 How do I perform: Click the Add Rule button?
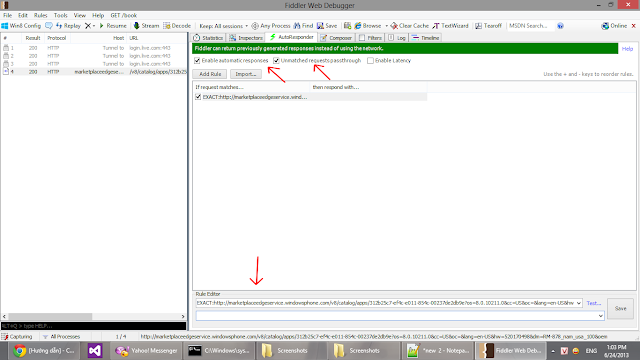click(x=210, y=74)
